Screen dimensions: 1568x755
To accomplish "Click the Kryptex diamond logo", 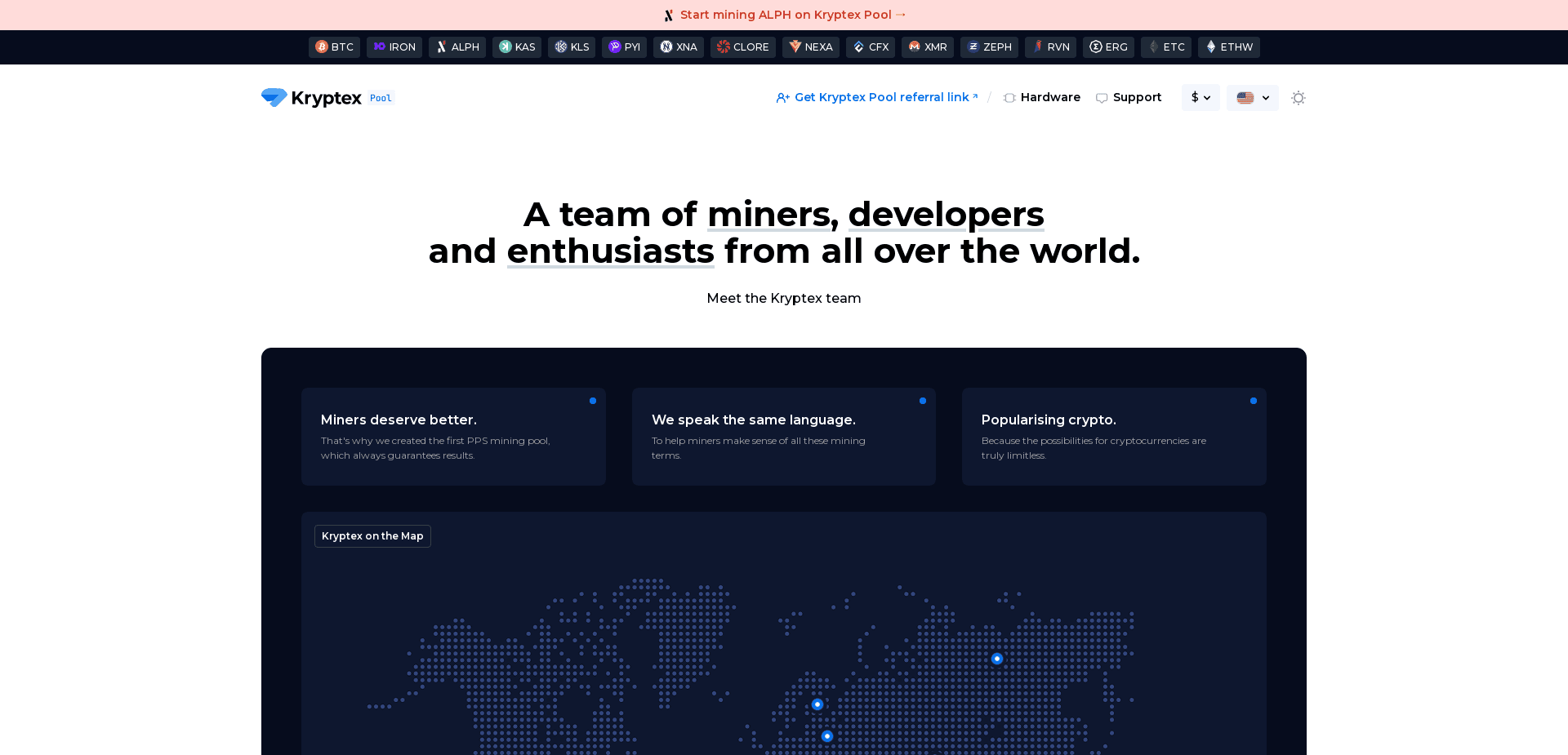I will (x=274, y=97).
